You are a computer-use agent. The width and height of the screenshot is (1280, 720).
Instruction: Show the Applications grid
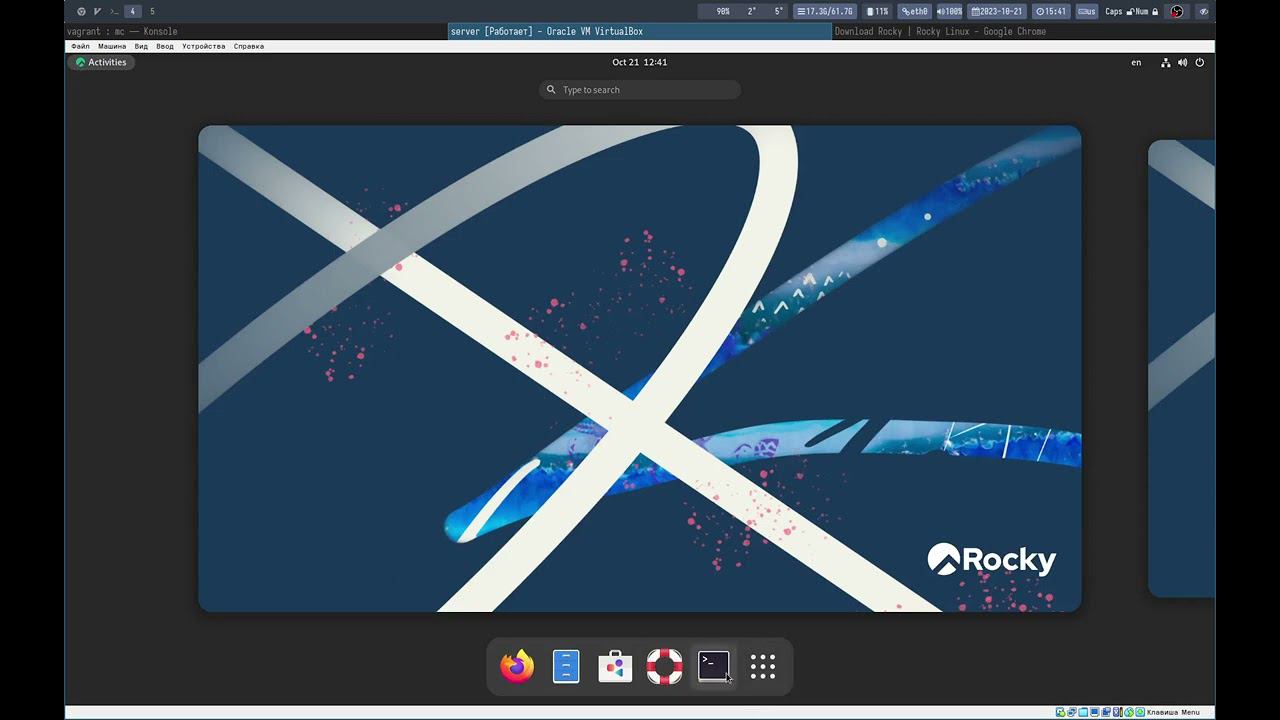point(763,666)
